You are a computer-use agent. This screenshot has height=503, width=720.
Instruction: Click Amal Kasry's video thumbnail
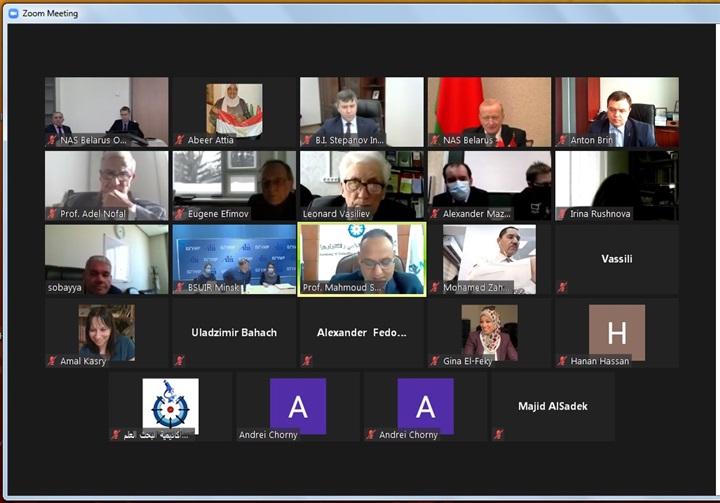[106, 332]
